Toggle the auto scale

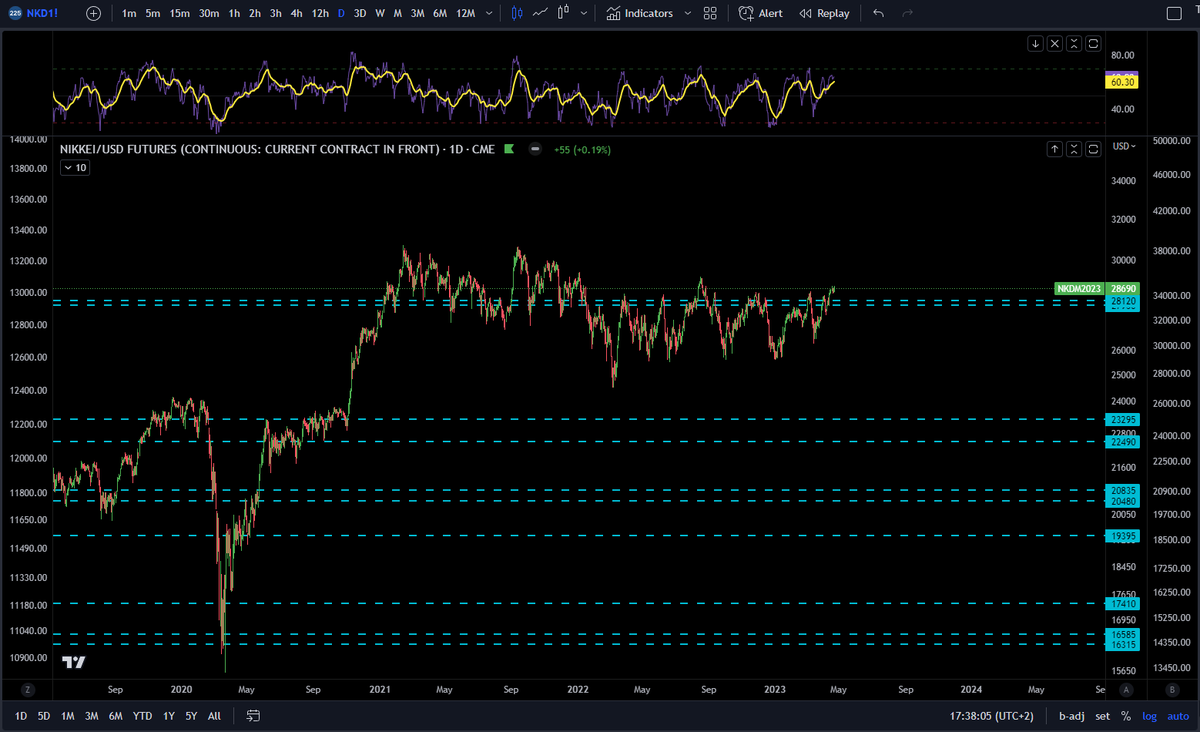pyautogui.click(x=1176, y=716)
